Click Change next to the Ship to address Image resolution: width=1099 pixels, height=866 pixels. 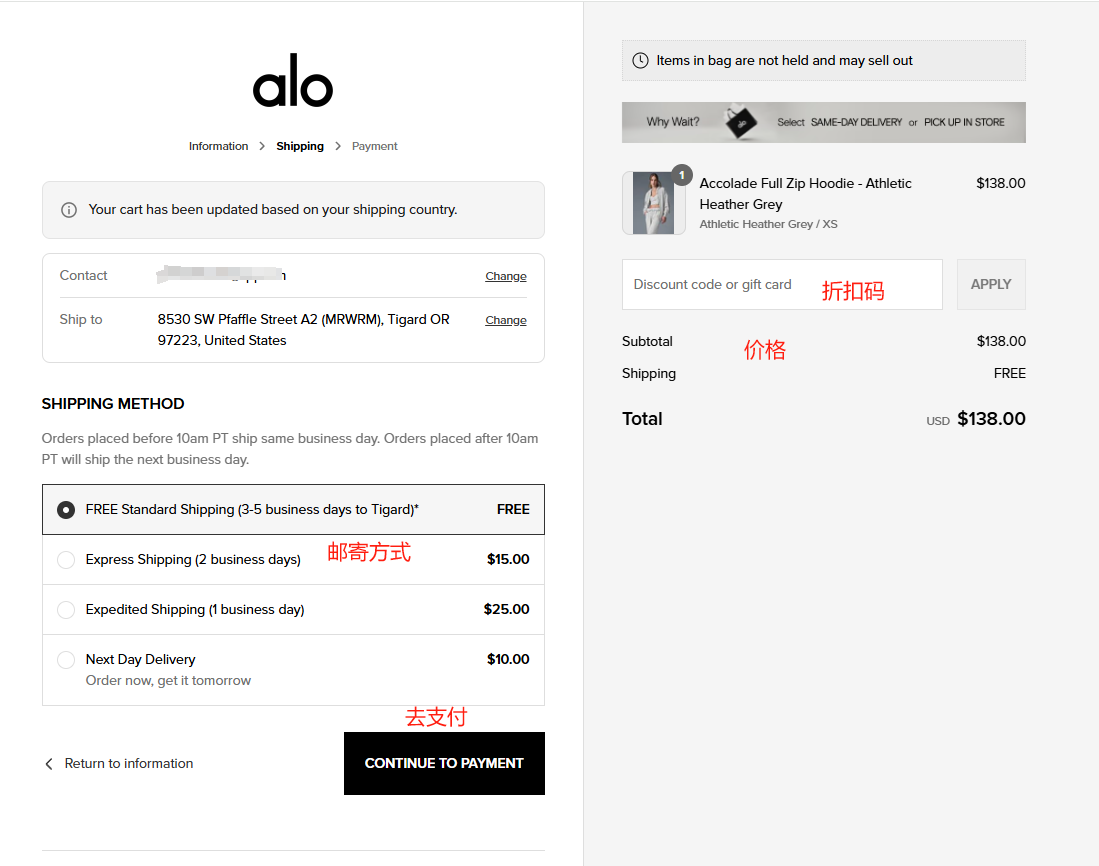coord(506,320)
